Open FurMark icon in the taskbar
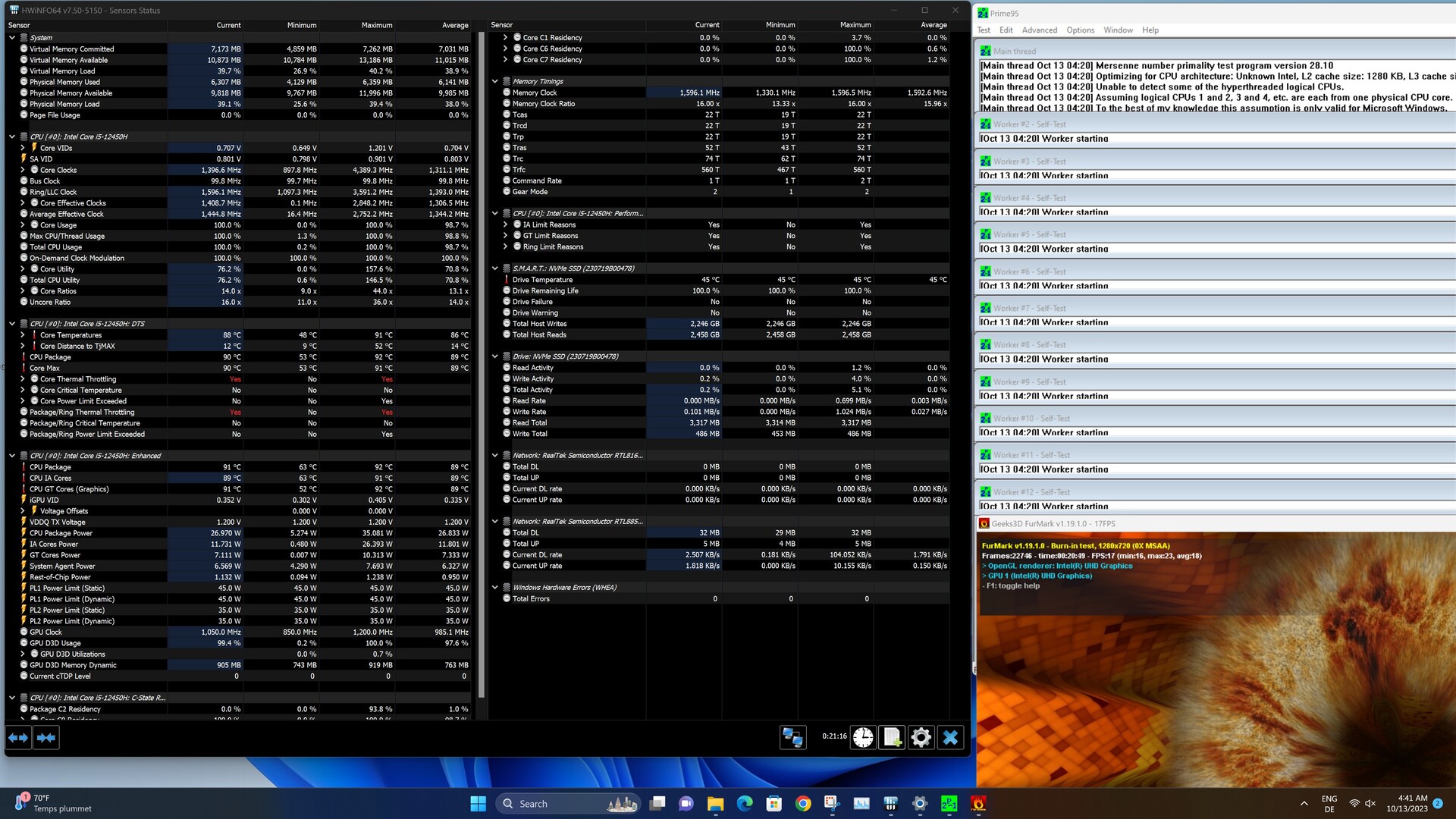Image resolution: width=1456 pixels, height=819 pixels. (x=978, y=804)
